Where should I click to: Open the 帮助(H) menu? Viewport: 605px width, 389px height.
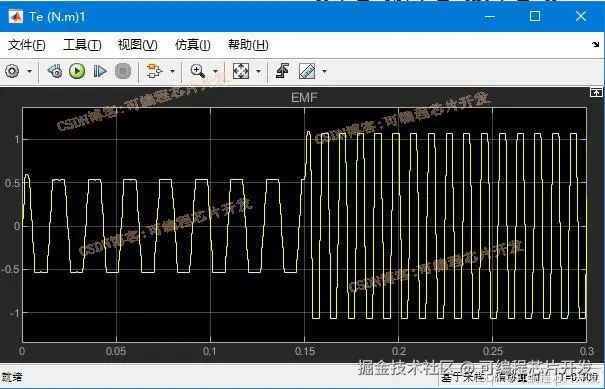pos(248,45)
